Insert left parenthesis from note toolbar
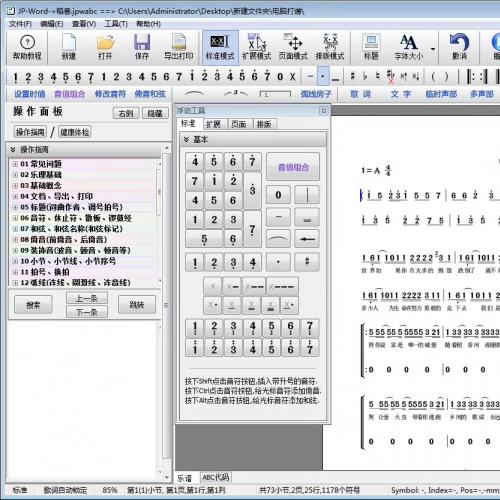This screenshot has height=500, width=500. coord(433,77)
